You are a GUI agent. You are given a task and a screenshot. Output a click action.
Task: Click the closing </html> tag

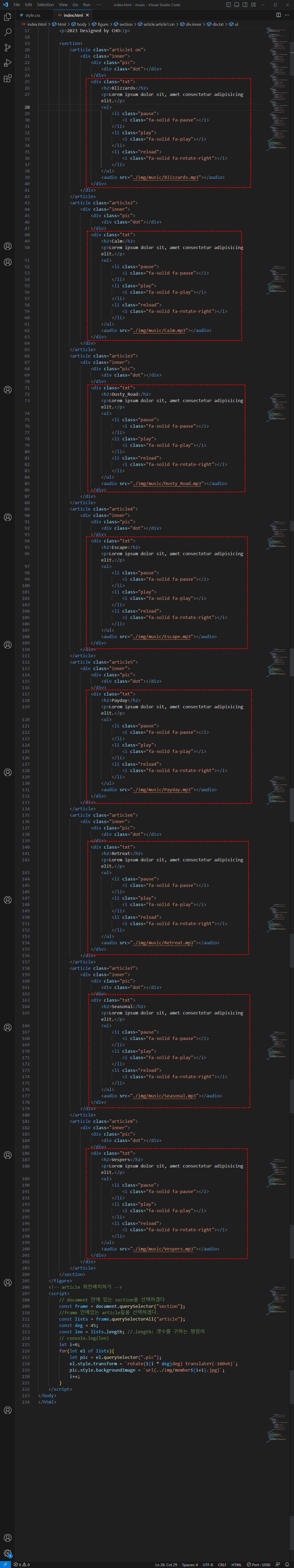click(x=48, y=1402)
